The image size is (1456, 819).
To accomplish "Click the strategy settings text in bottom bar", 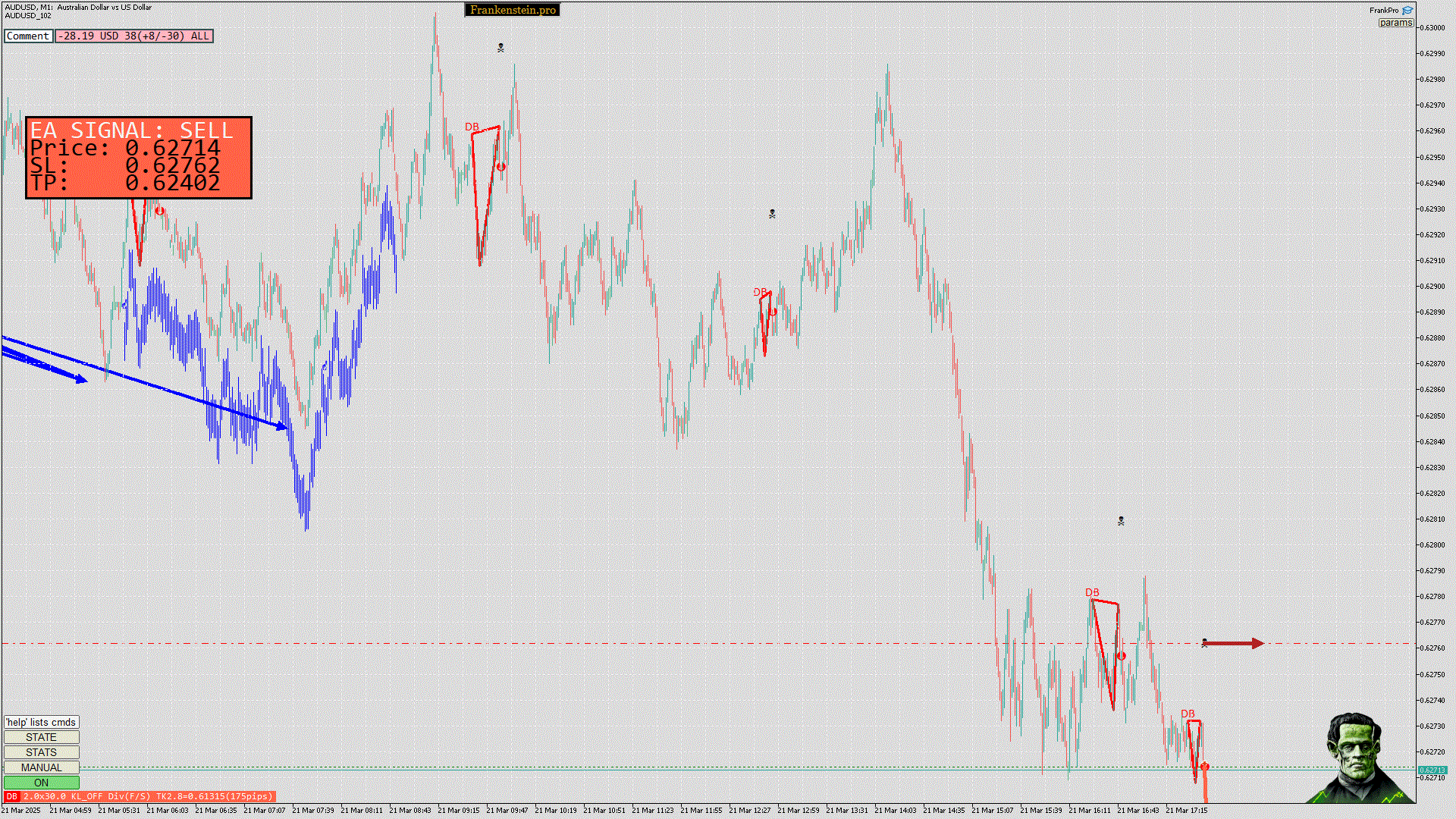I will 148,796.
